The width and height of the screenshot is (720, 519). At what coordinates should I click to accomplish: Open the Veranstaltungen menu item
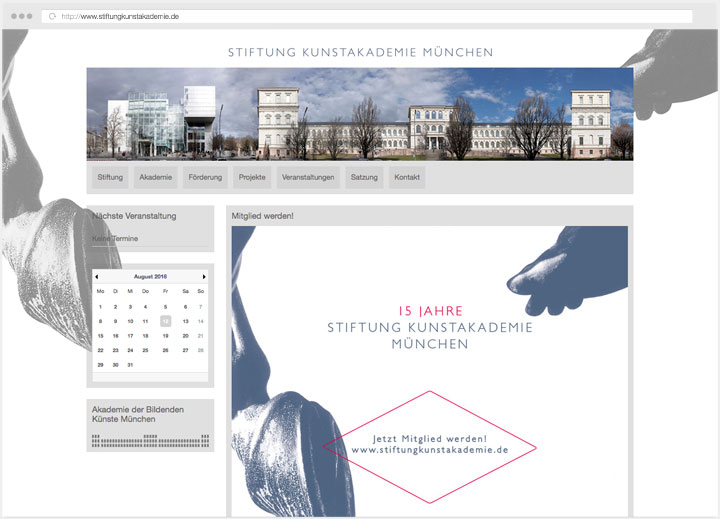point(308,177)
